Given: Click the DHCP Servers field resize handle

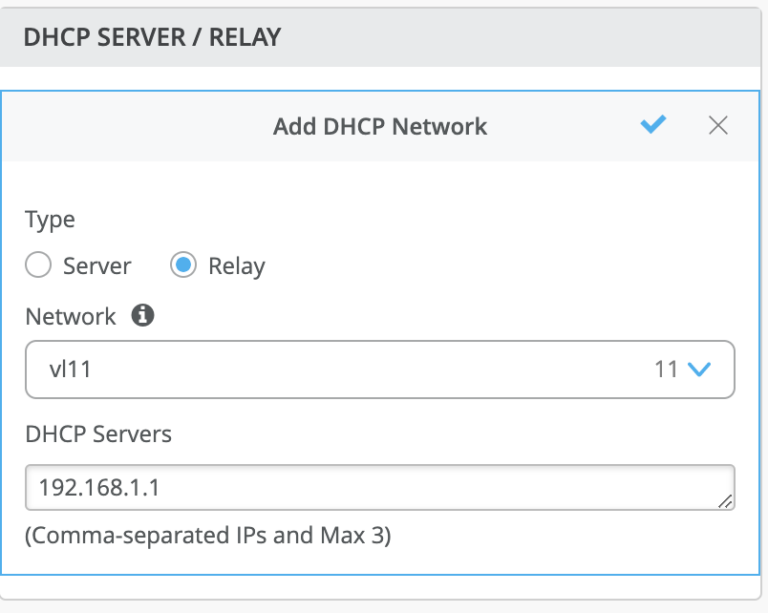Looking at the screenshot, I should pyautogui.click(x=725, y=501).
